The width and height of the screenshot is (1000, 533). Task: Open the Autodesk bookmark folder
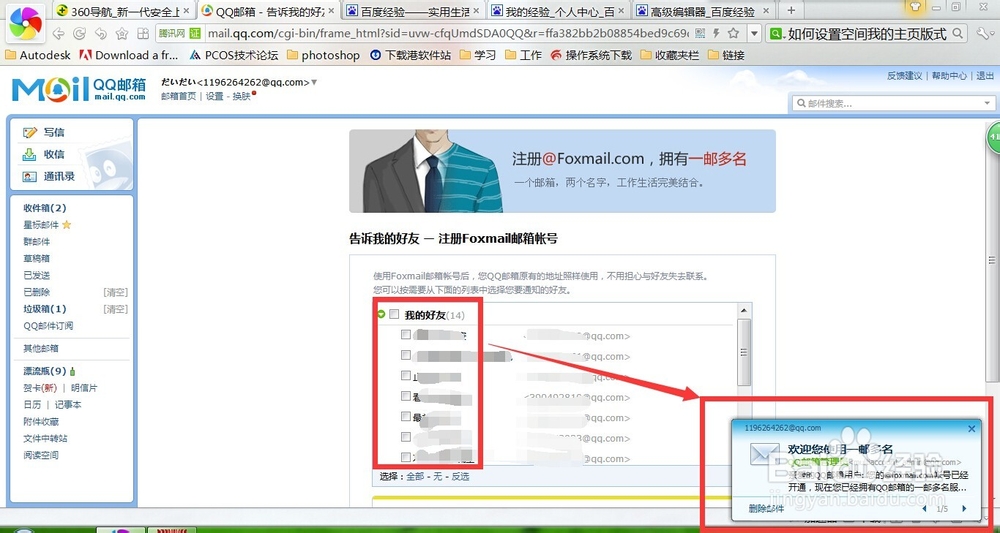(x=38, y=55)
